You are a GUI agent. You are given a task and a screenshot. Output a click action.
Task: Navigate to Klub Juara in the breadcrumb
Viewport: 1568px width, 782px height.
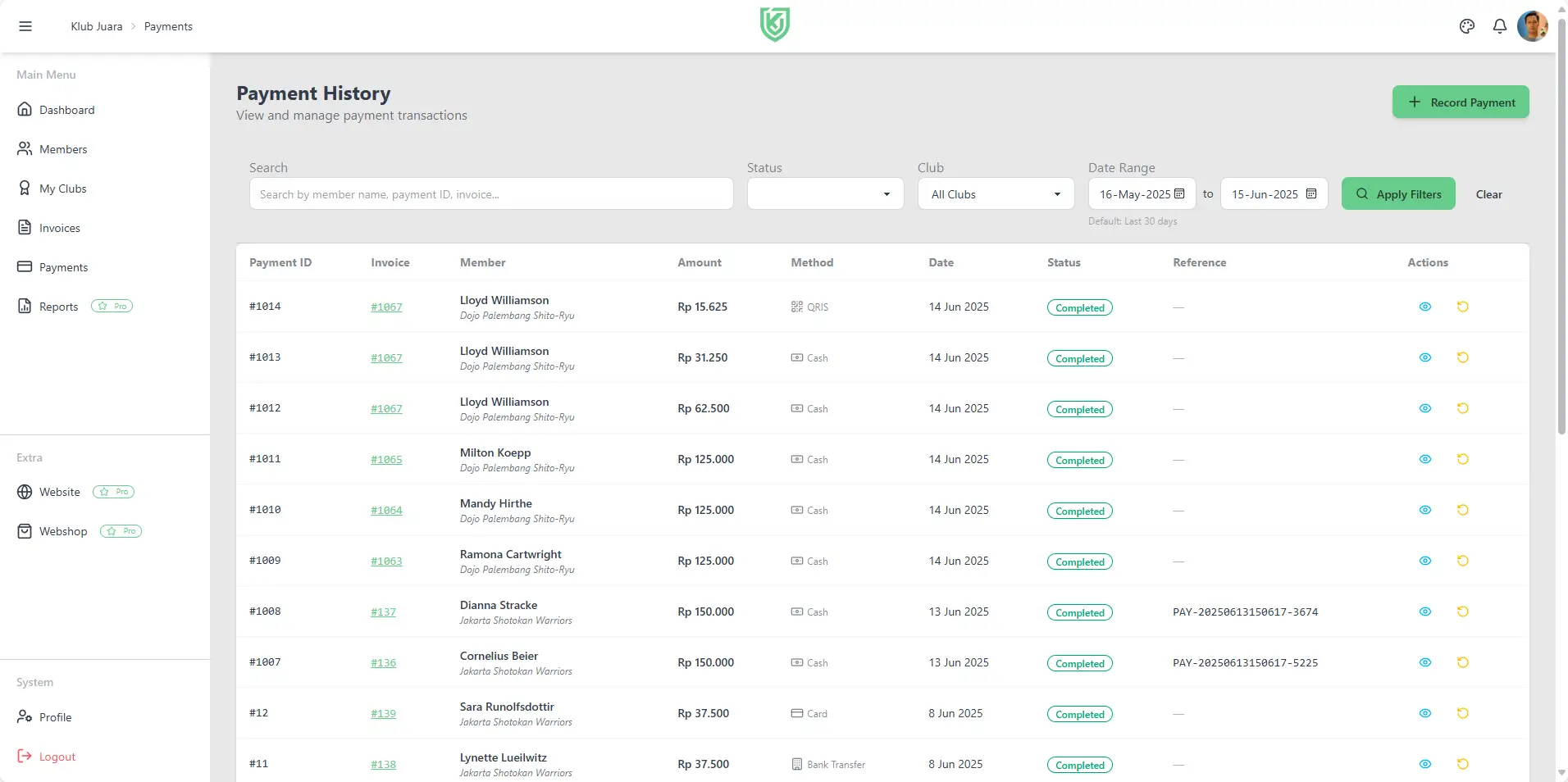tap(96, 25)
